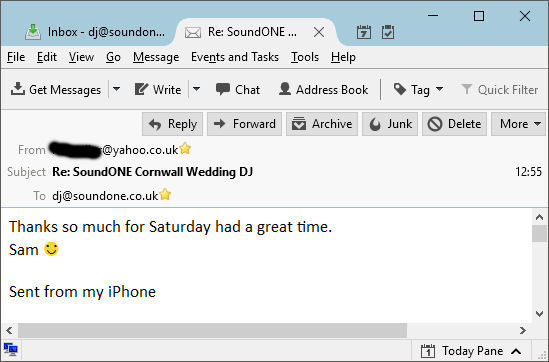Close the Re: SoundONE message tab
Screen dimensions: 549x362
pos(319,33)
